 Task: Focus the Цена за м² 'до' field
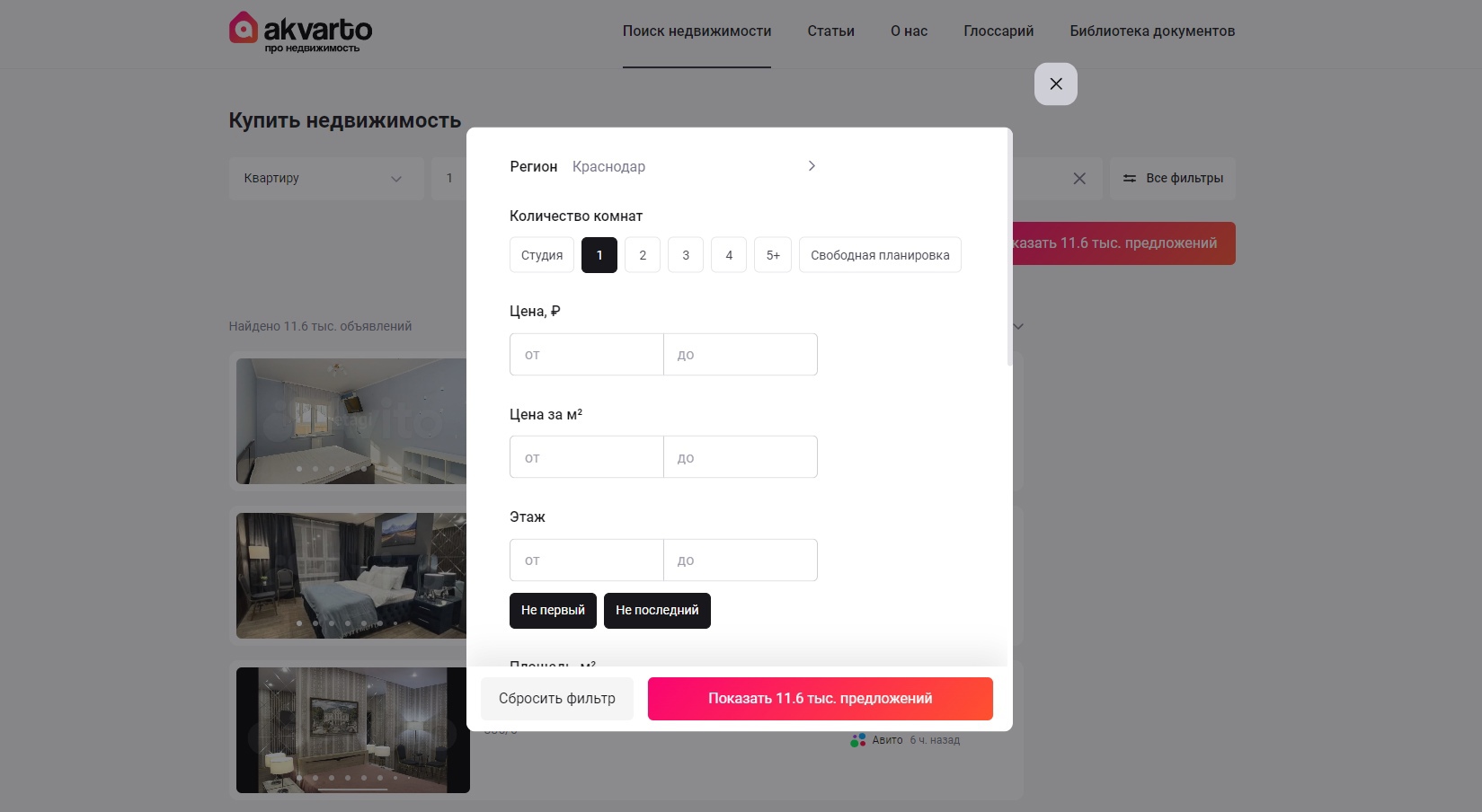[x=741, y=457]
